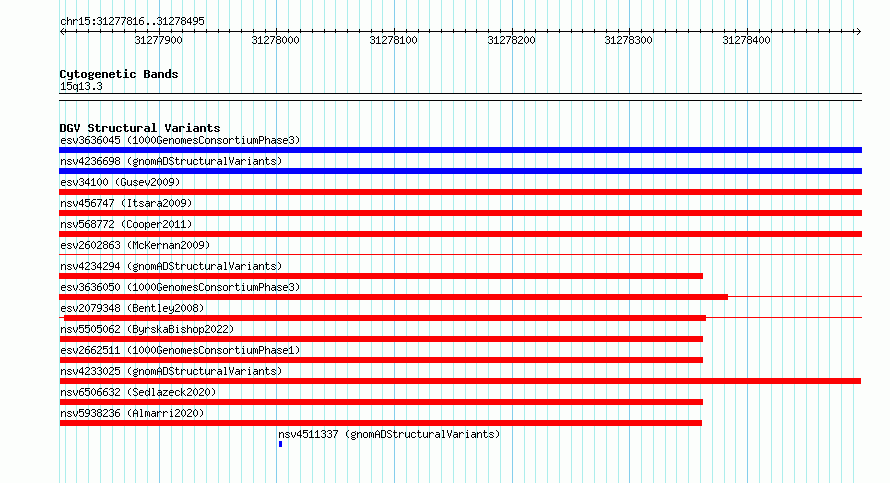
Task: Select the blue bar under esv3636045
Action: (460, 150)
